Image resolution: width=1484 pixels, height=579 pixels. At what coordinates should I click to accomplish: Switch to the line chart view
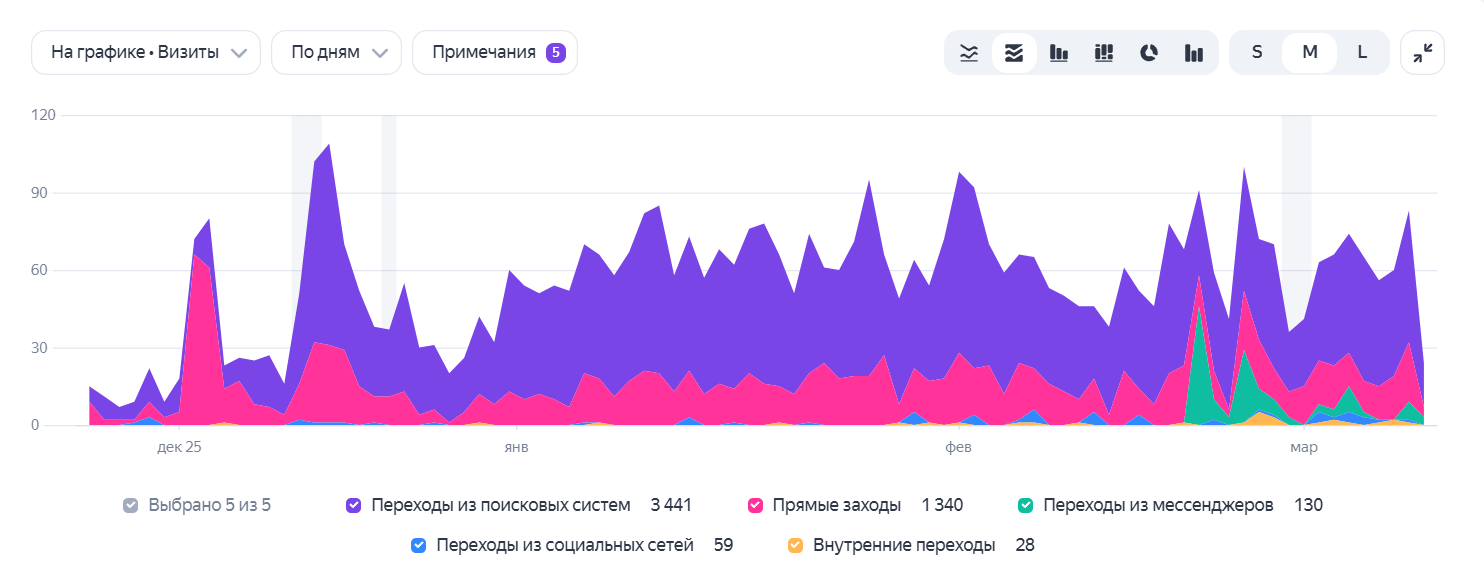968,52
